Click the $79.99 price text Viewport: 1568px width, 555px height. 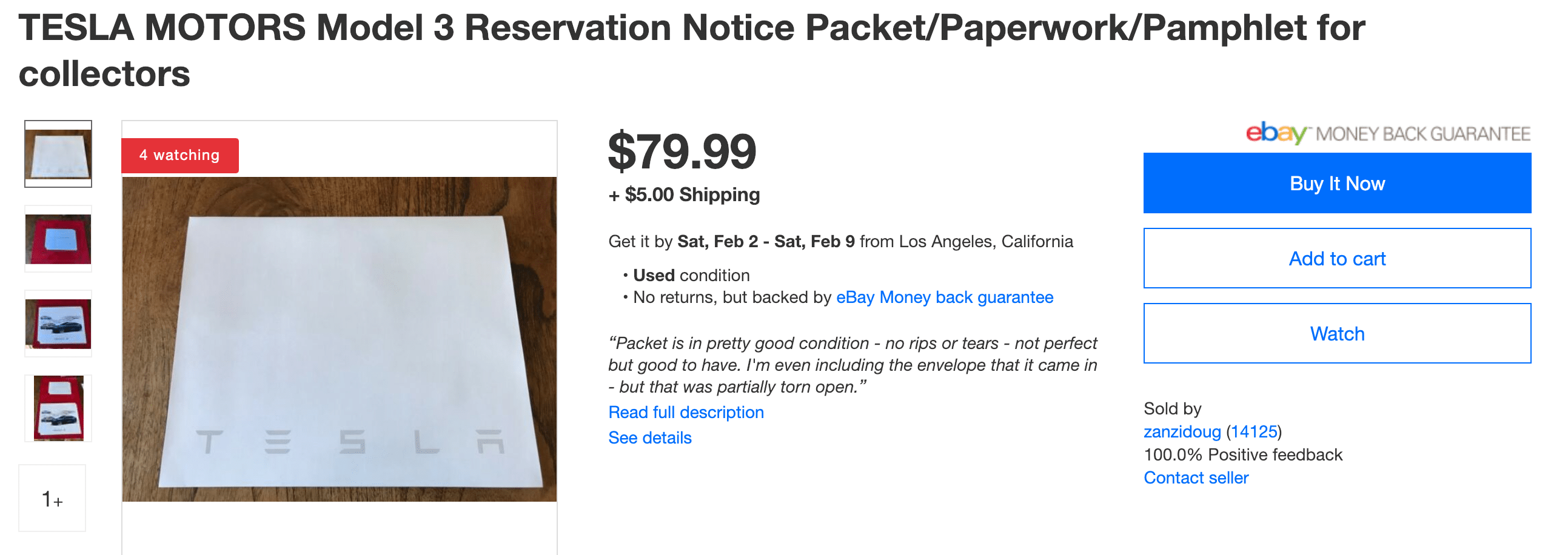tap(682, 151)
